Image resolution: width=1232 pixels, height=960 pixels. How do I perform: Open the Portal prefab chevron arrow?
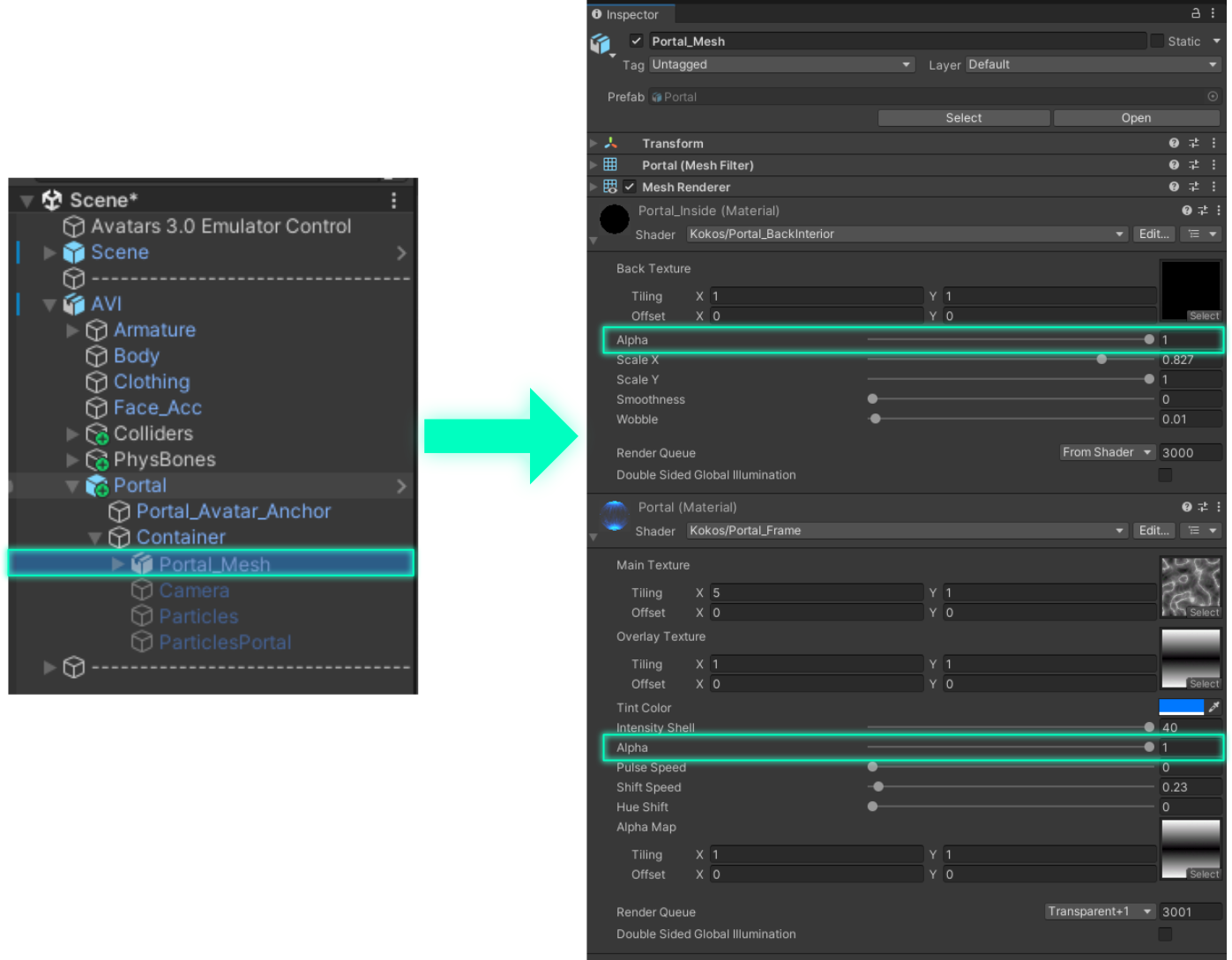(401, 486)
